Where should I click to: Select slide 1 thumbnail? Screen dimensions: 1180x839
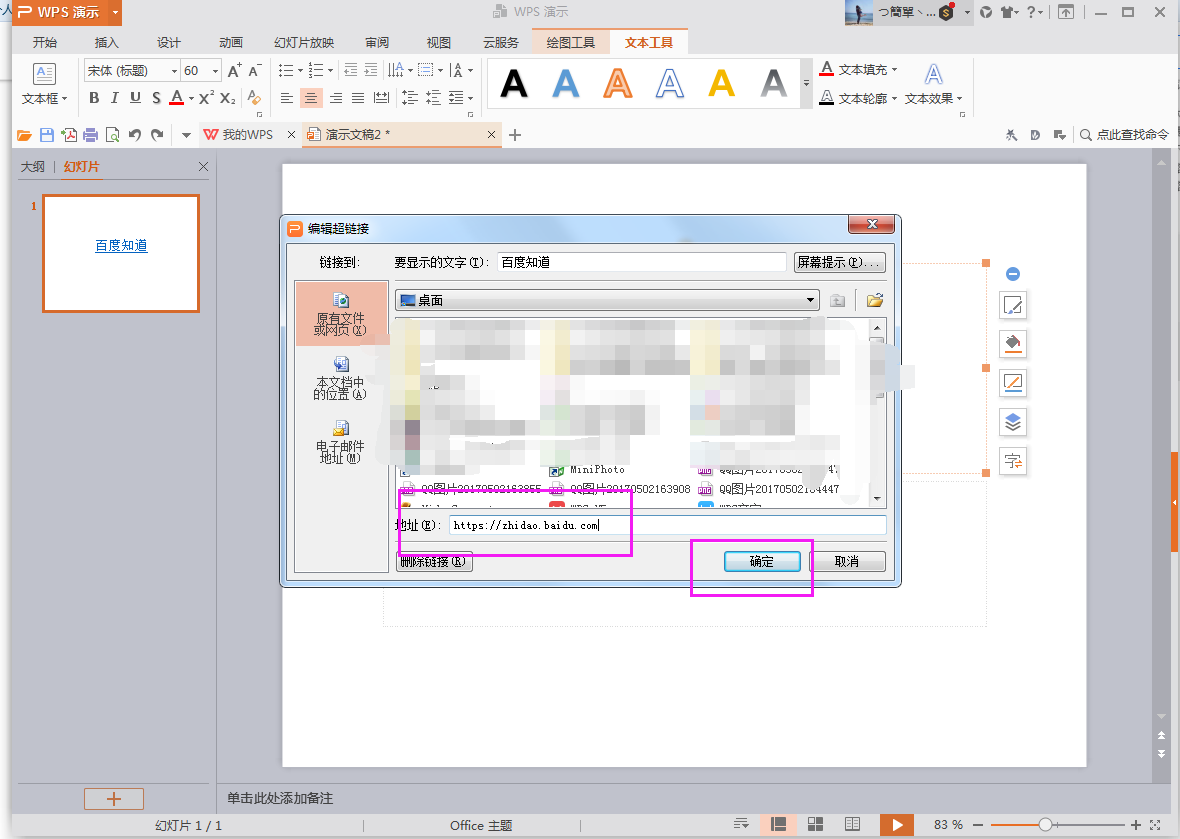coord(121,254)
